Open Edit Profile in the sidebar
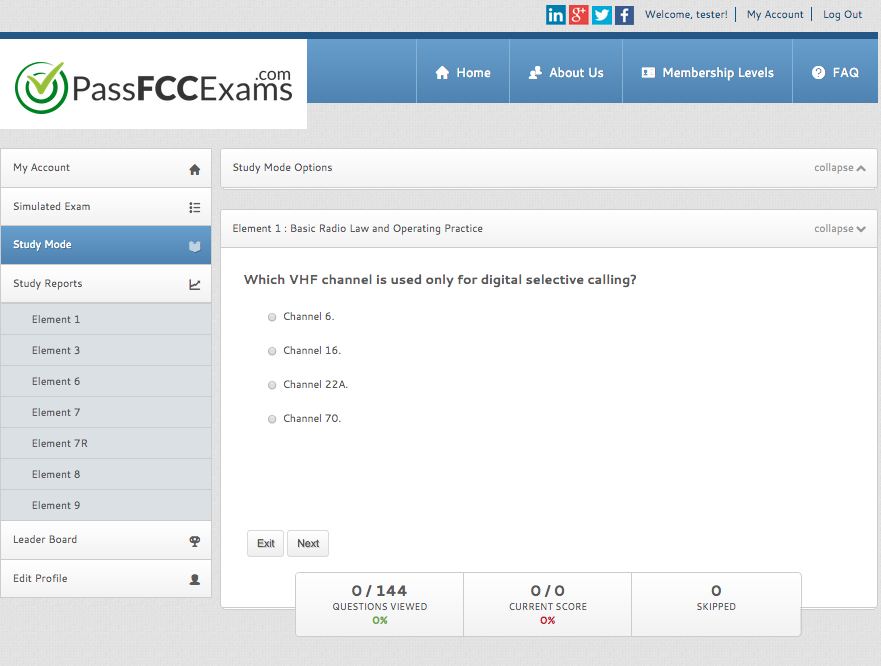The image size is (881, 666). (x=40, y=578)
